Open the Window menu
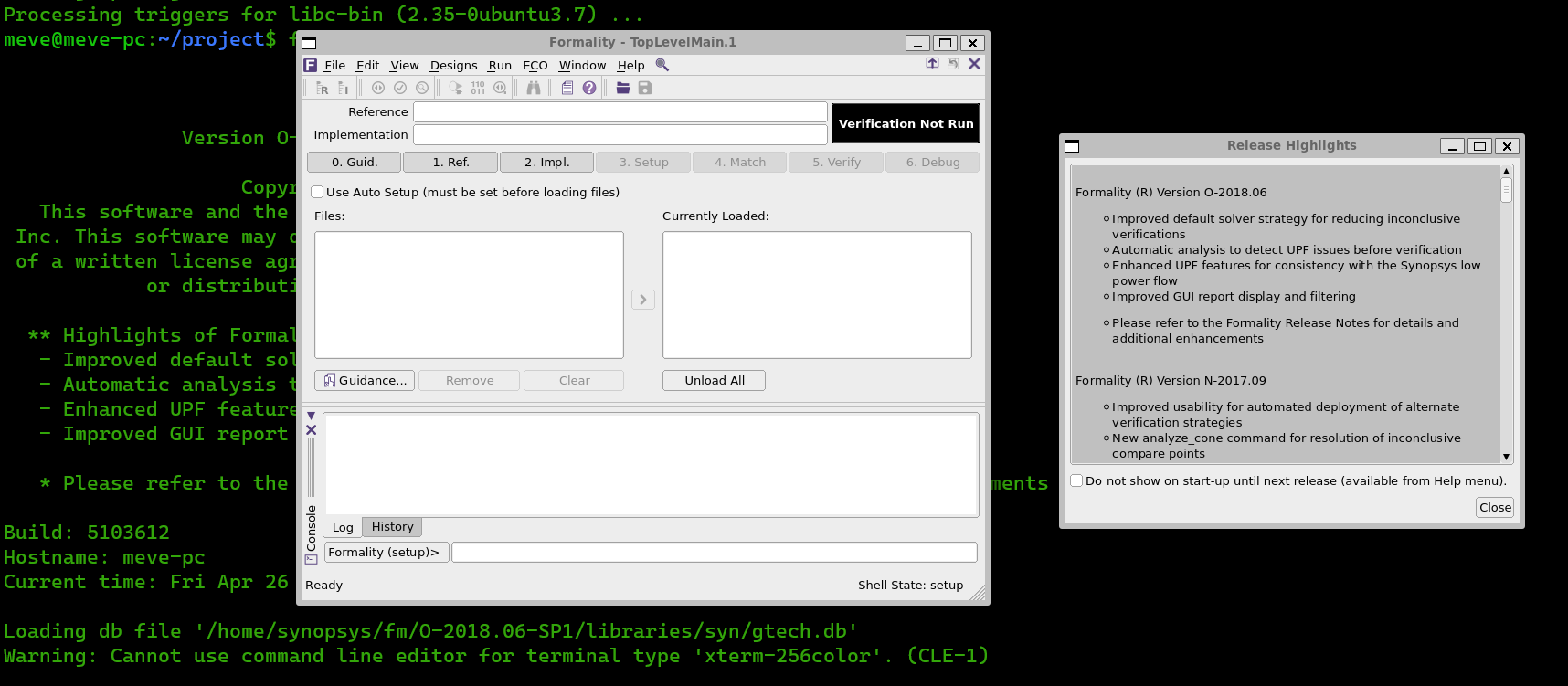Image resolution: width=1568 pixels, height=686 pixels. 582,65
